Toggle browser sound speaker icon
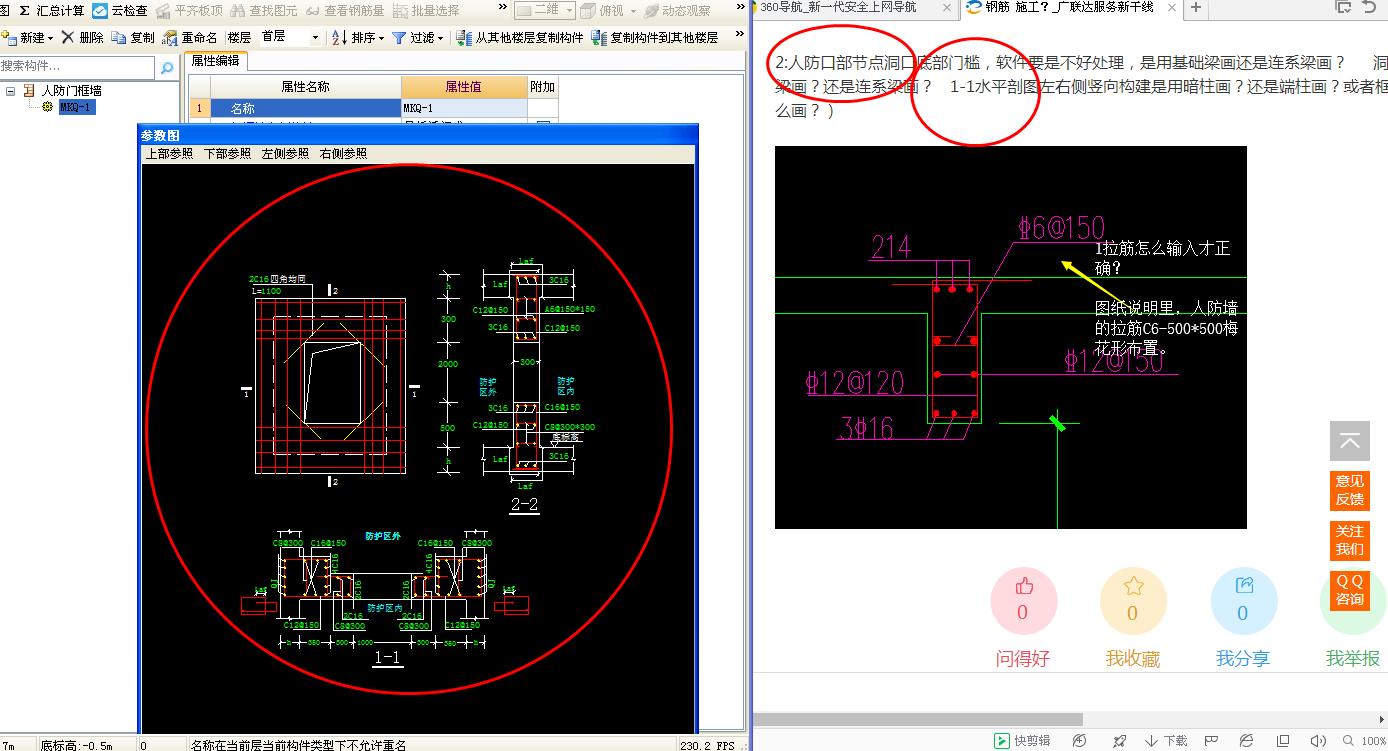The image size is (1388, 751). pyautogui.click(x=1318, y=741)
